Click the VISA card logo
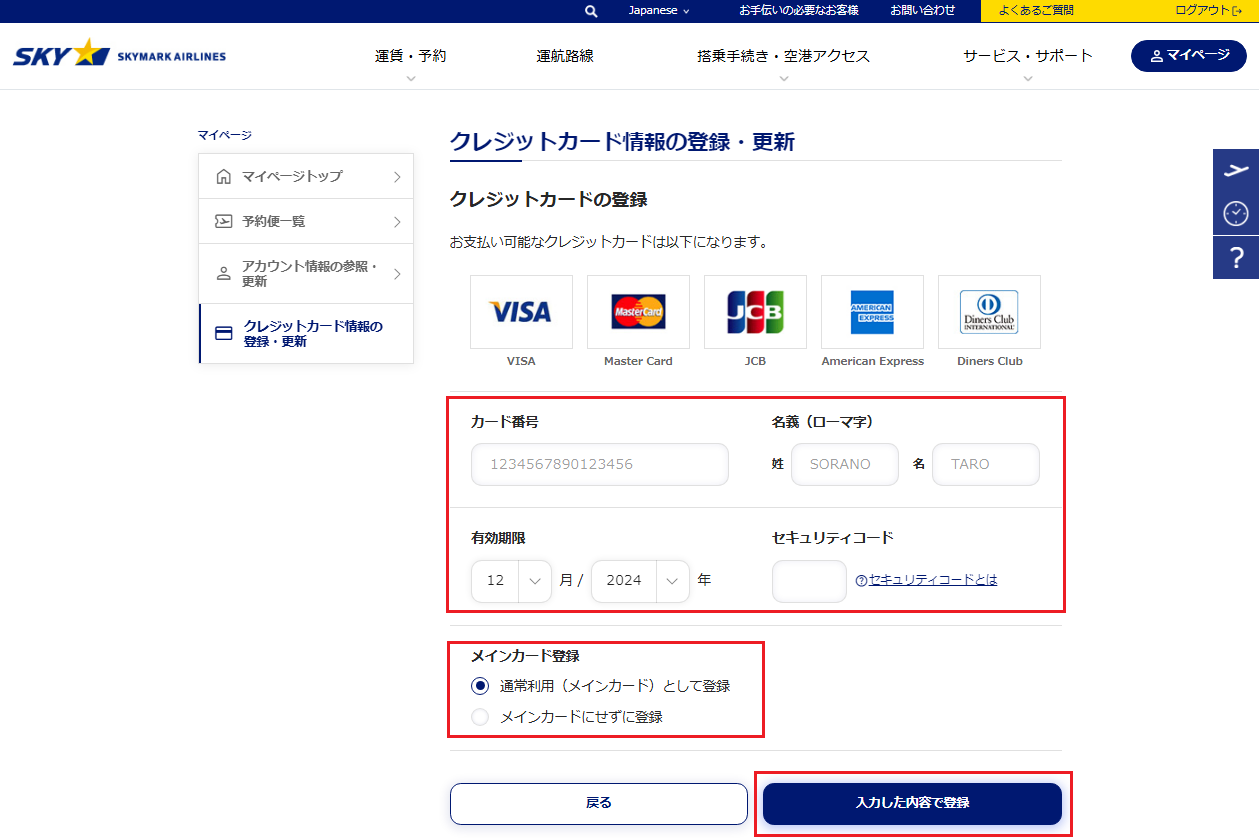1259x839 pixels. point(521,312)
